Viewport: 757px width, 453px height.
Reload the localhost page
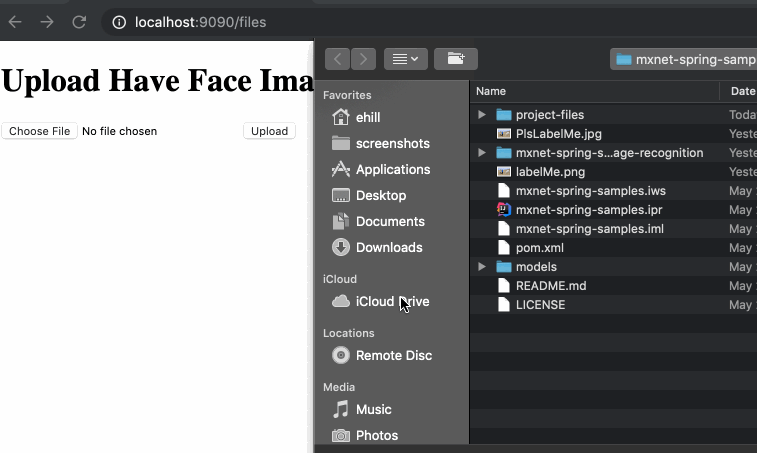pos(79,22)
